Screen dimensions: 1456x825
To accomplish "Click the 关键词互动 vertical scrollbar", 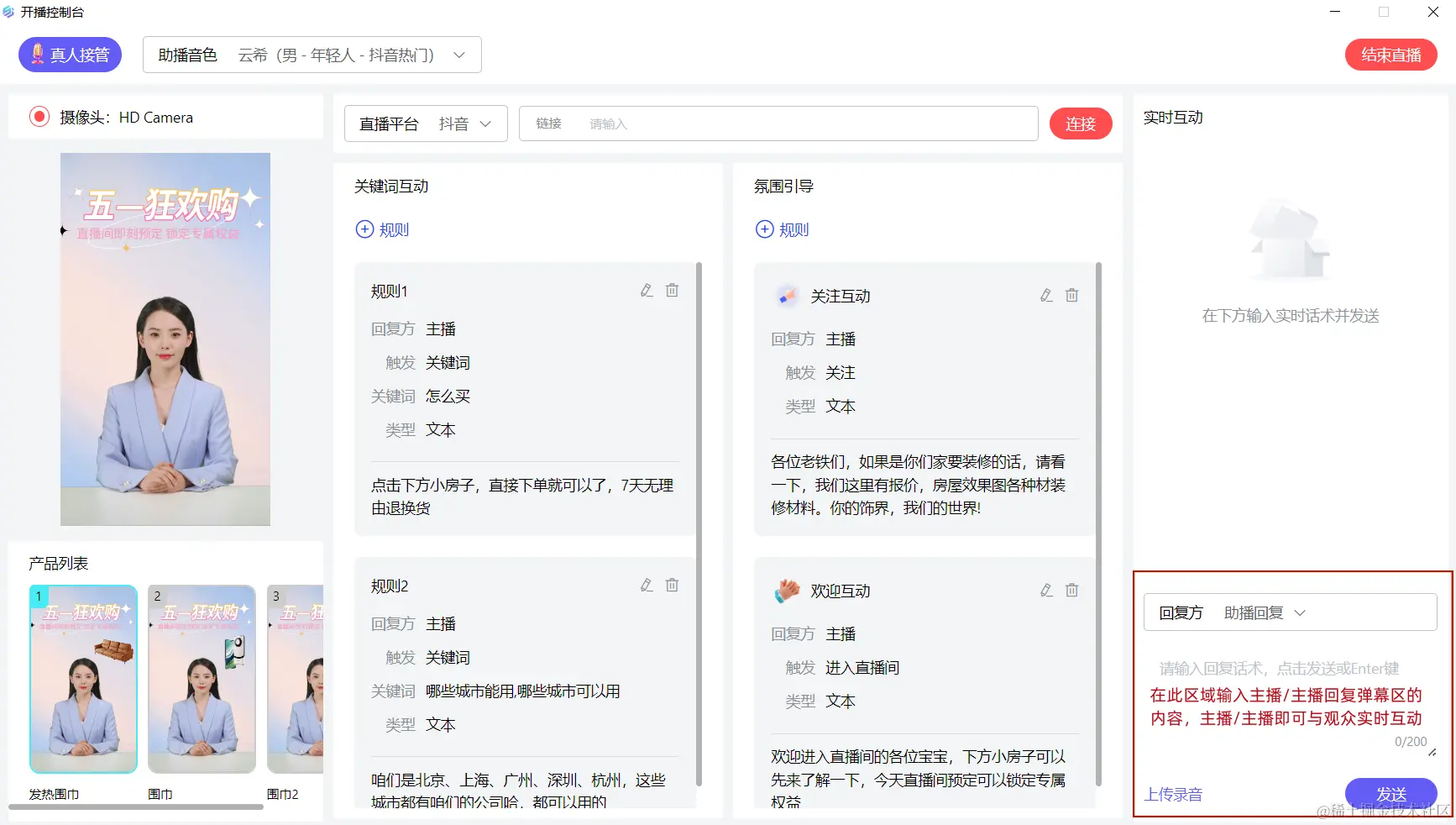I will pos(699,524).
